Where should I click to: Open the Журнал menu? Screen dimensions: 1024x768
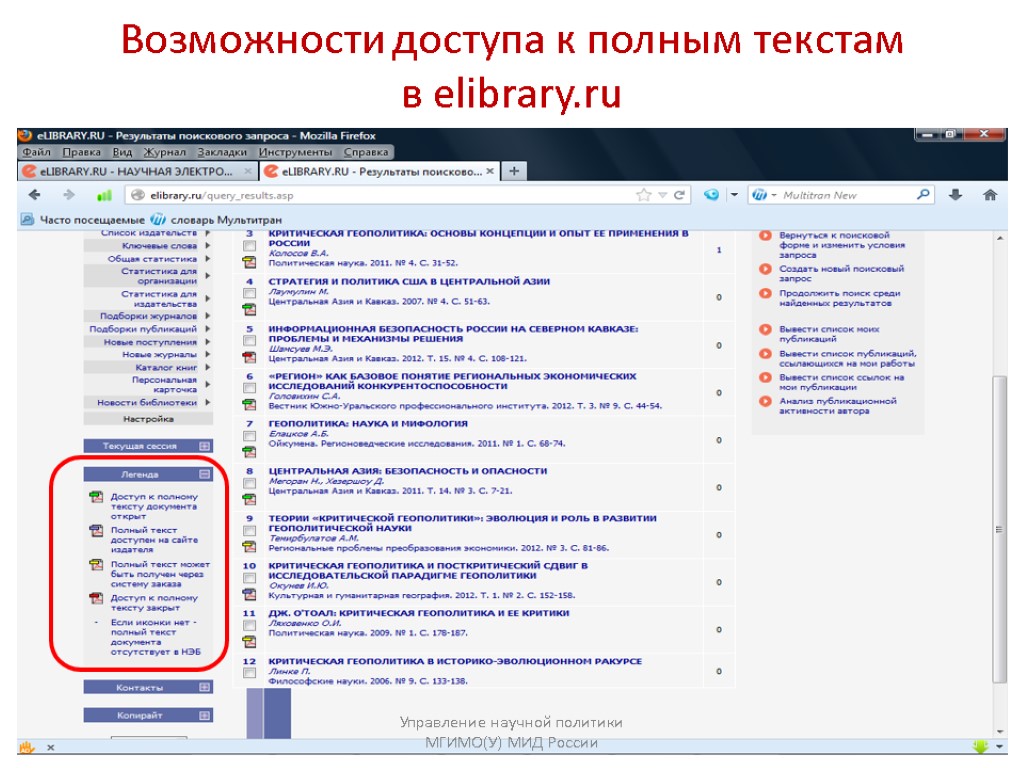tap(165, 152)
